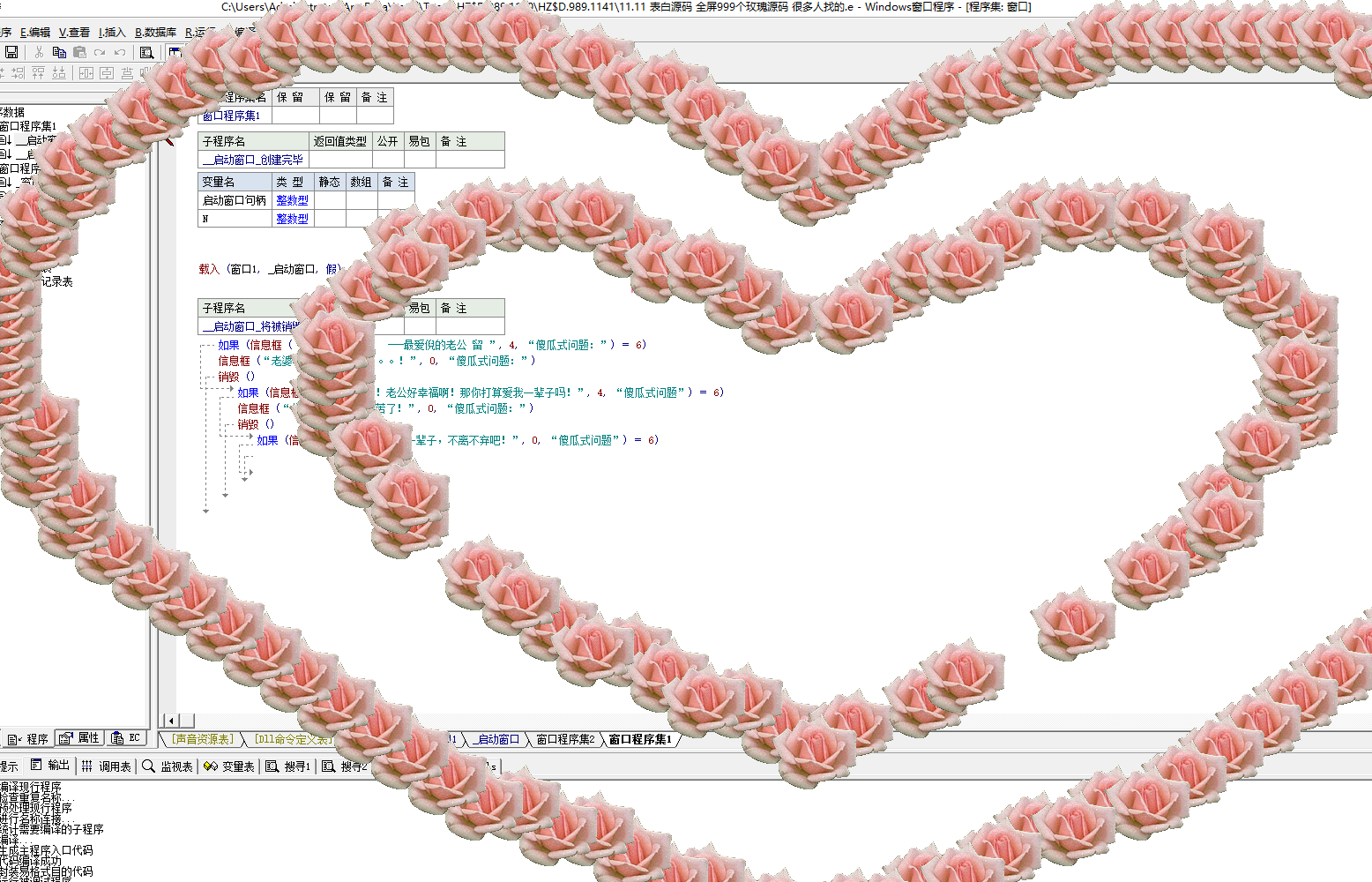Screen dimensions: 1372x882
Task: Click the Copy icon in toolbar
Action: pyautogui.click(x=59, y=53)
